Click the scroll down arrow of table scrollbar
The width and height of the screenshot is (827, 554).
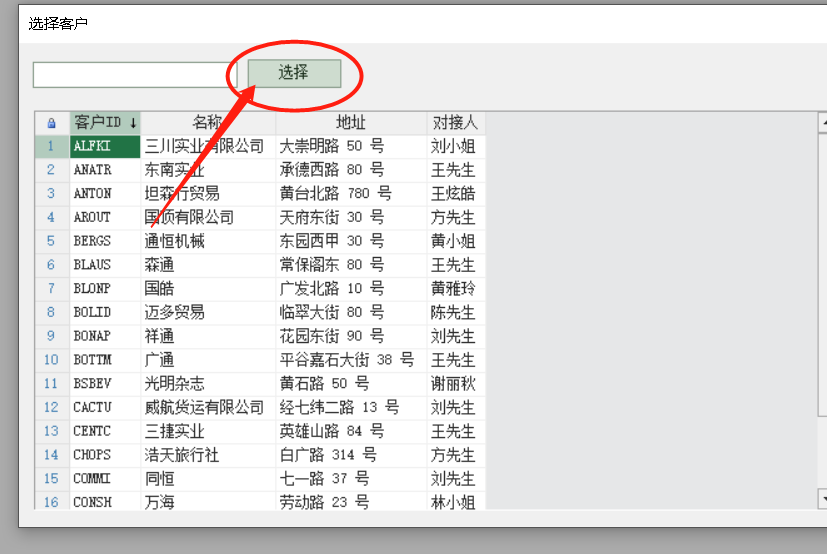coord(822,498)
